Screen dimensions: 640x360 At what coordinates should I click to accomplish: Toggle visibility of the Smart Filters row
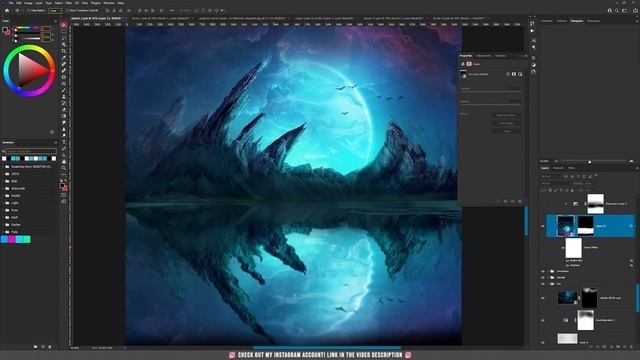(x=563, y=247)
